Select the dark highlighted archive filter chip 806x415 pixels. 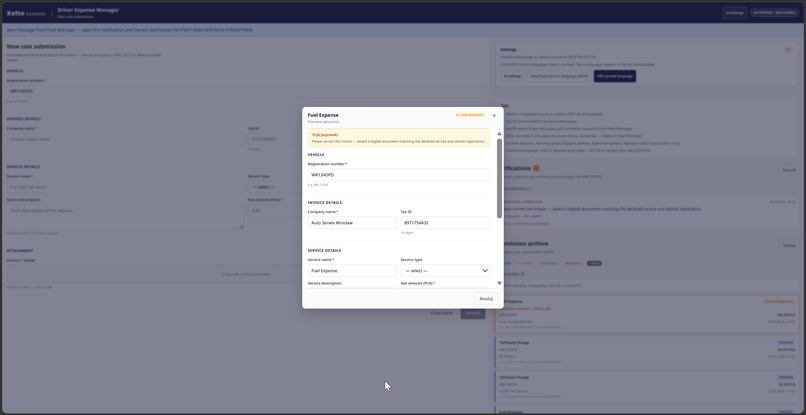pyautogui.click(x=594, y=263)
